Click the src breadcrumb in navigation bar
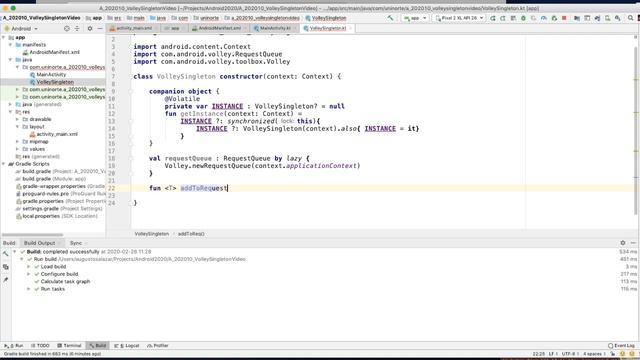The height and width of the screenshot is (360, 640). coord(114,18)
